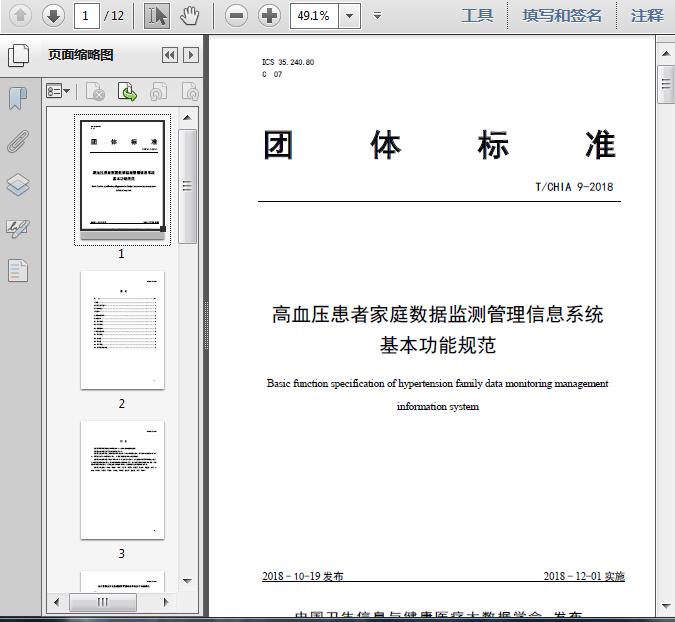Screen dimensions: 675x622
Task: Open the Signatures sidebar panel
Action: pos(18,229)
